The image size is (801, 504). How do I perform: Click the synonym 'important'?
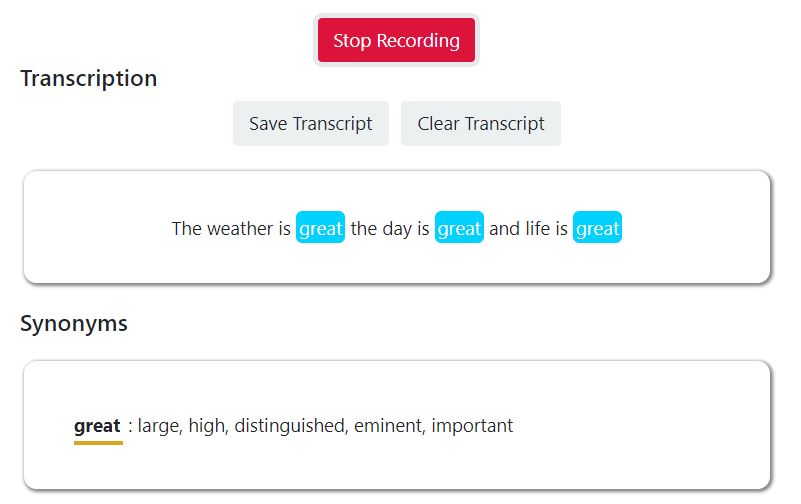(472, 426)
